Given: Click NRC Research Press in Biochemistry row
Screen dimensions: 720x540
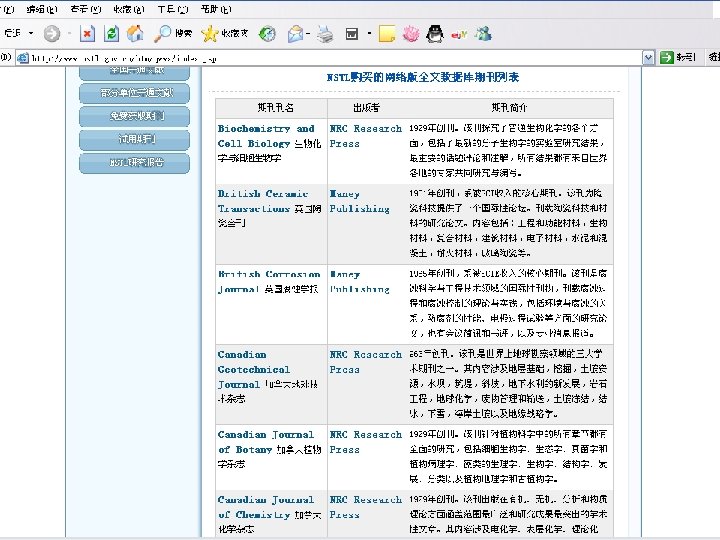Looking at the screenshot, I should (366, 136).
